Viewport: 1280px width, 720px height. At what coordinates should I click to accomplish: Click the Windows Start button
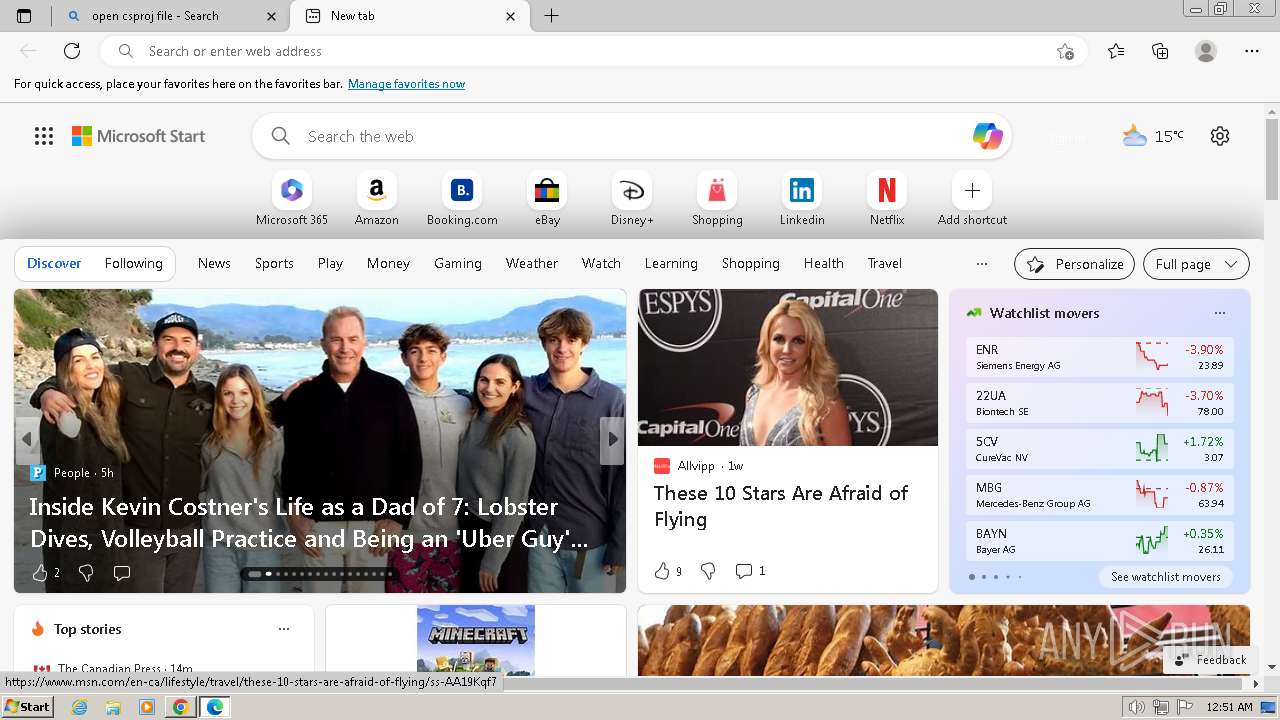[x=27, y=706]
